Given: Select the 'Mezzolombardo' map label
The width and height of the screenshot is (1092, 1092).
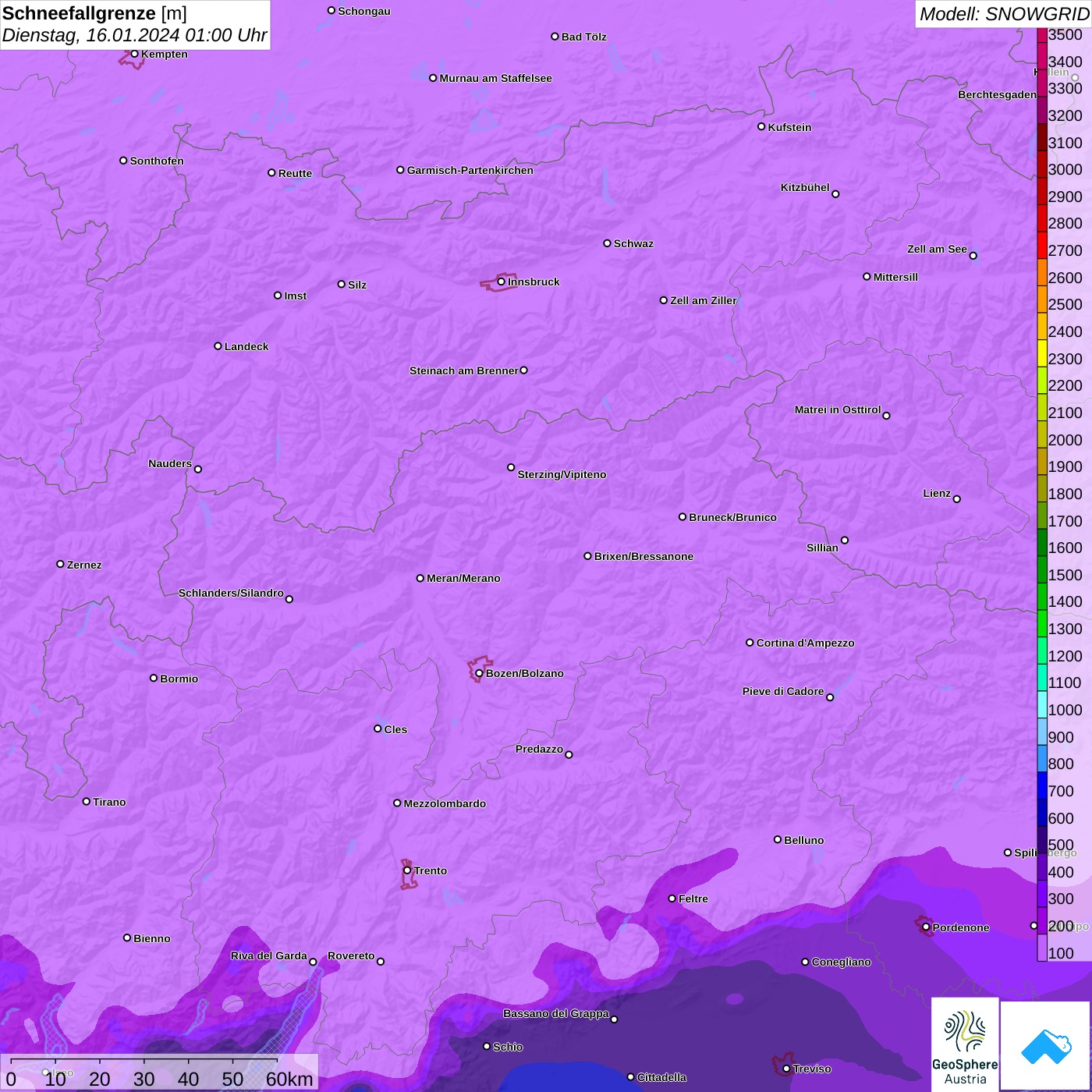Looking at the screenshot, I should click(x=445, y=803).
